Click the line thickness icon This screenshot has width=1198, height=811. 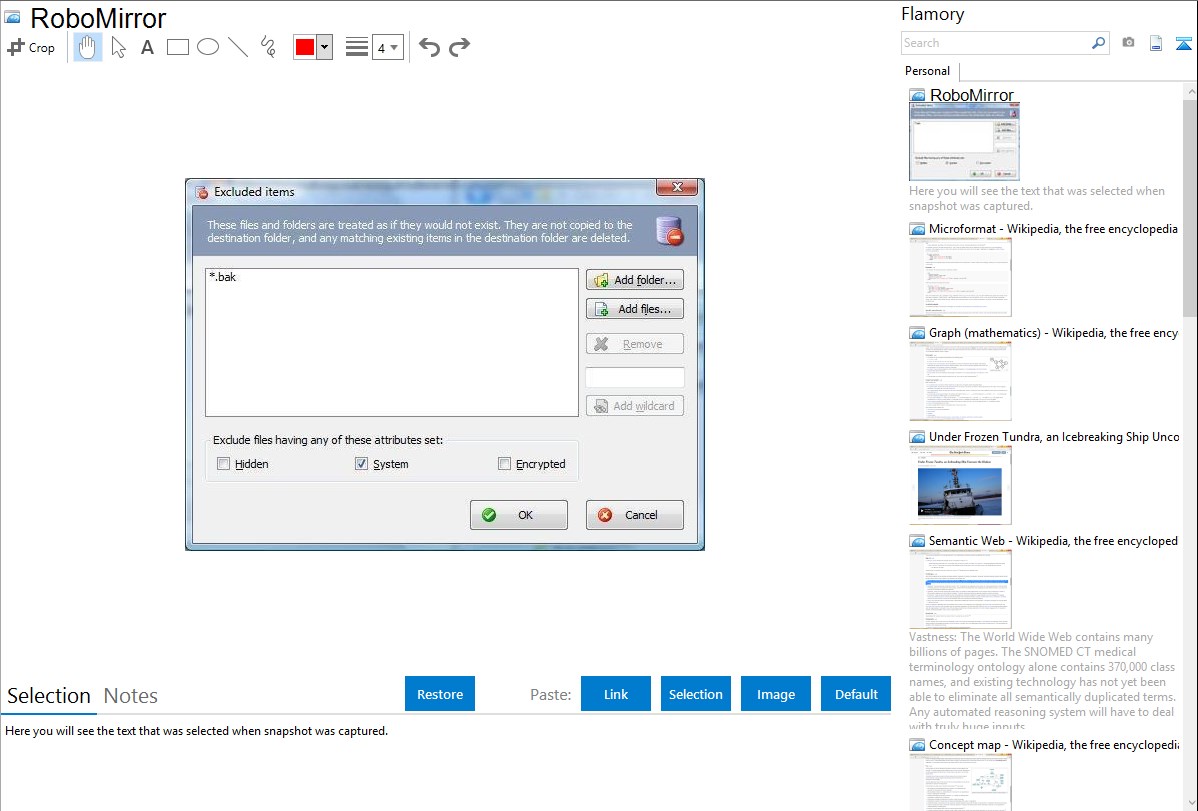(356, 47)
